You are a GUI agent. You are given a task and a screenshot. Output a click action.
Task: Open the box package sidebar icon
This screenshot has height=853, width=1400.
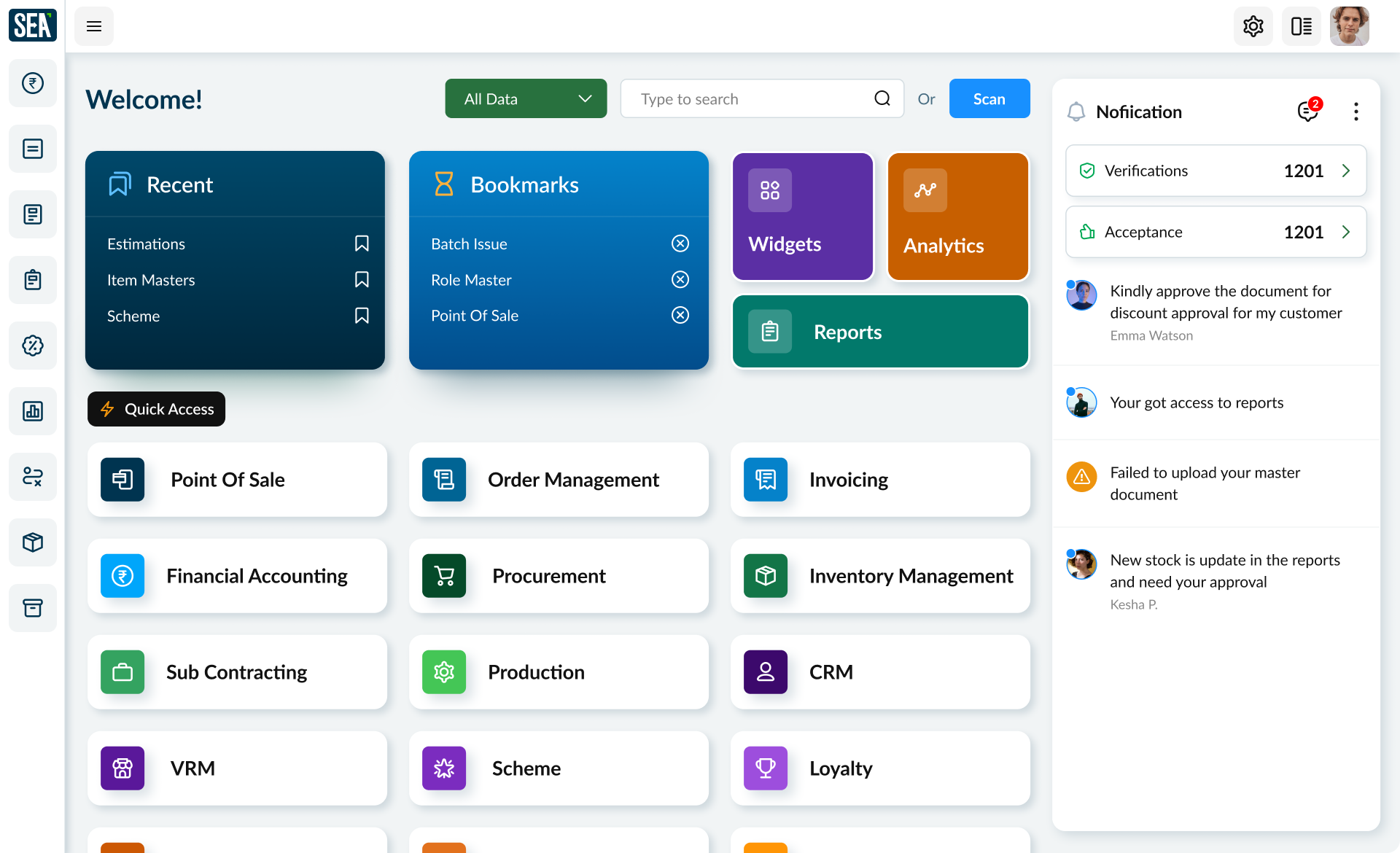point(33,542)
